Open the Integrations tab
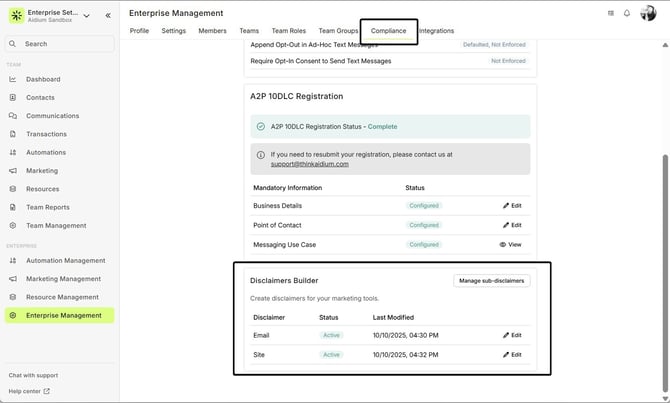Viewport: 670px width, 403px height. pyautogui.click(x=436, y=31)
